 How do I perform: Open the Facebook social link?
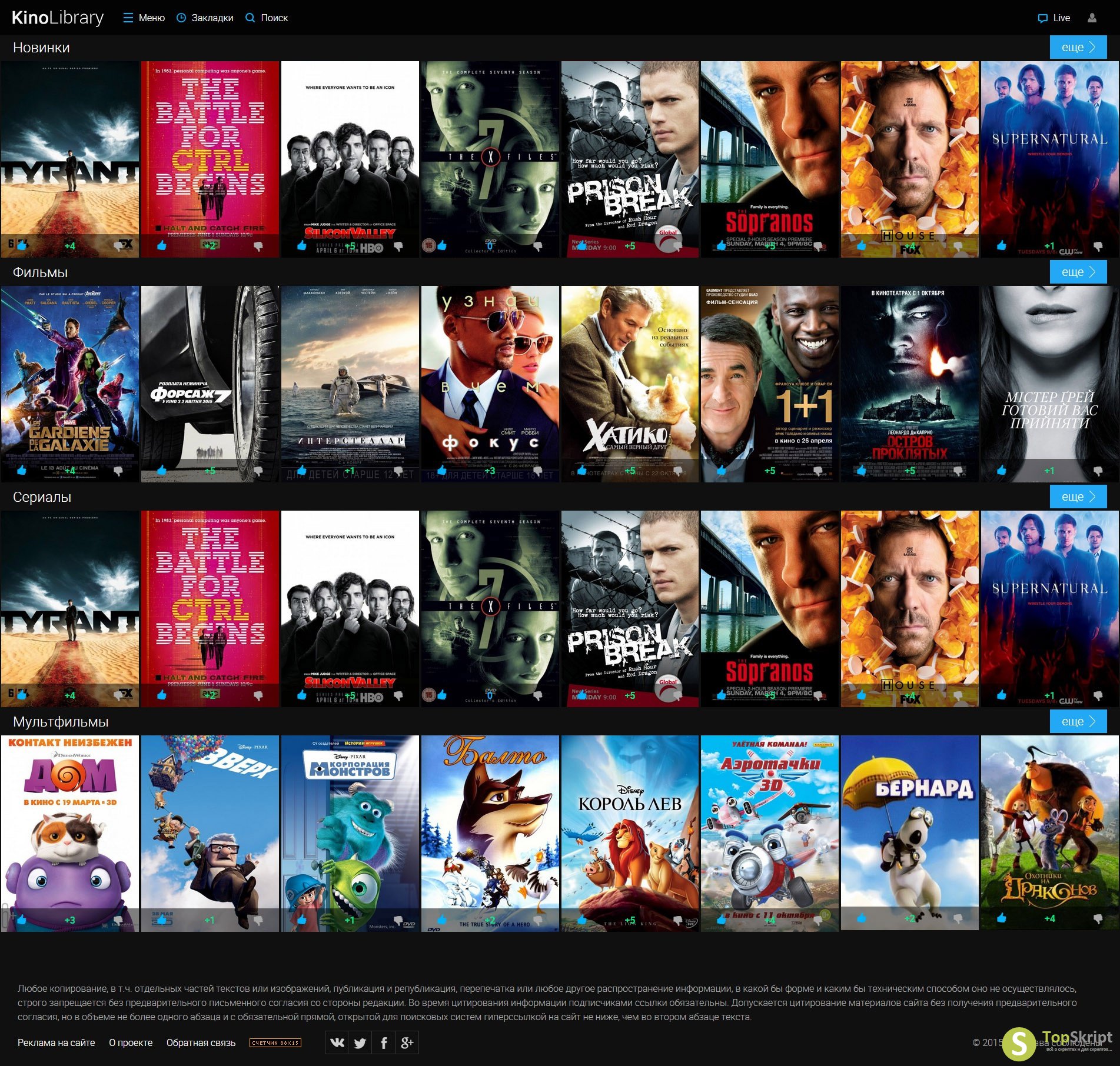coord(384,1042)
